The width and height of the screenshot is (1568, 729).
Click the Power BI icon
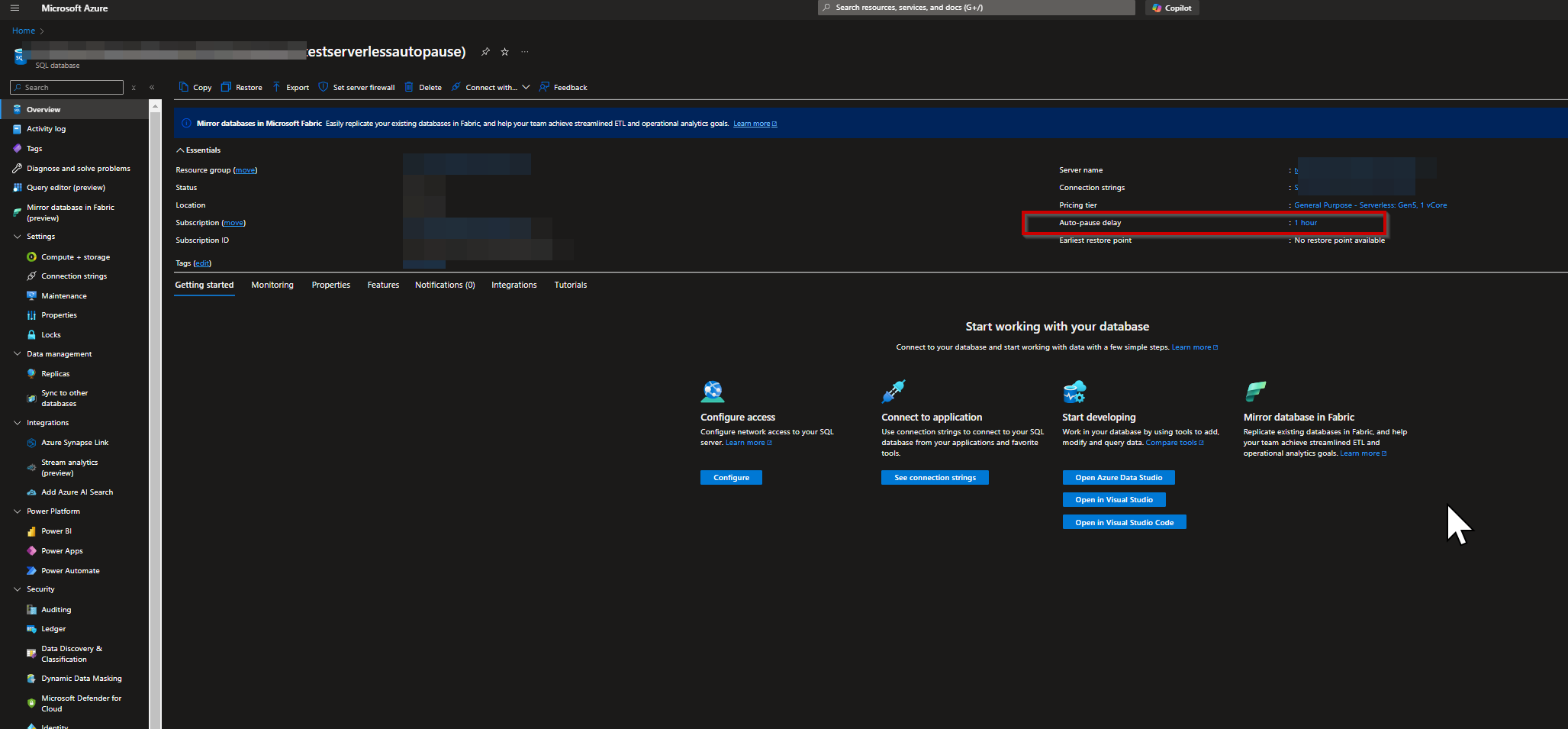pyautogui.click(x=31, y=531)
